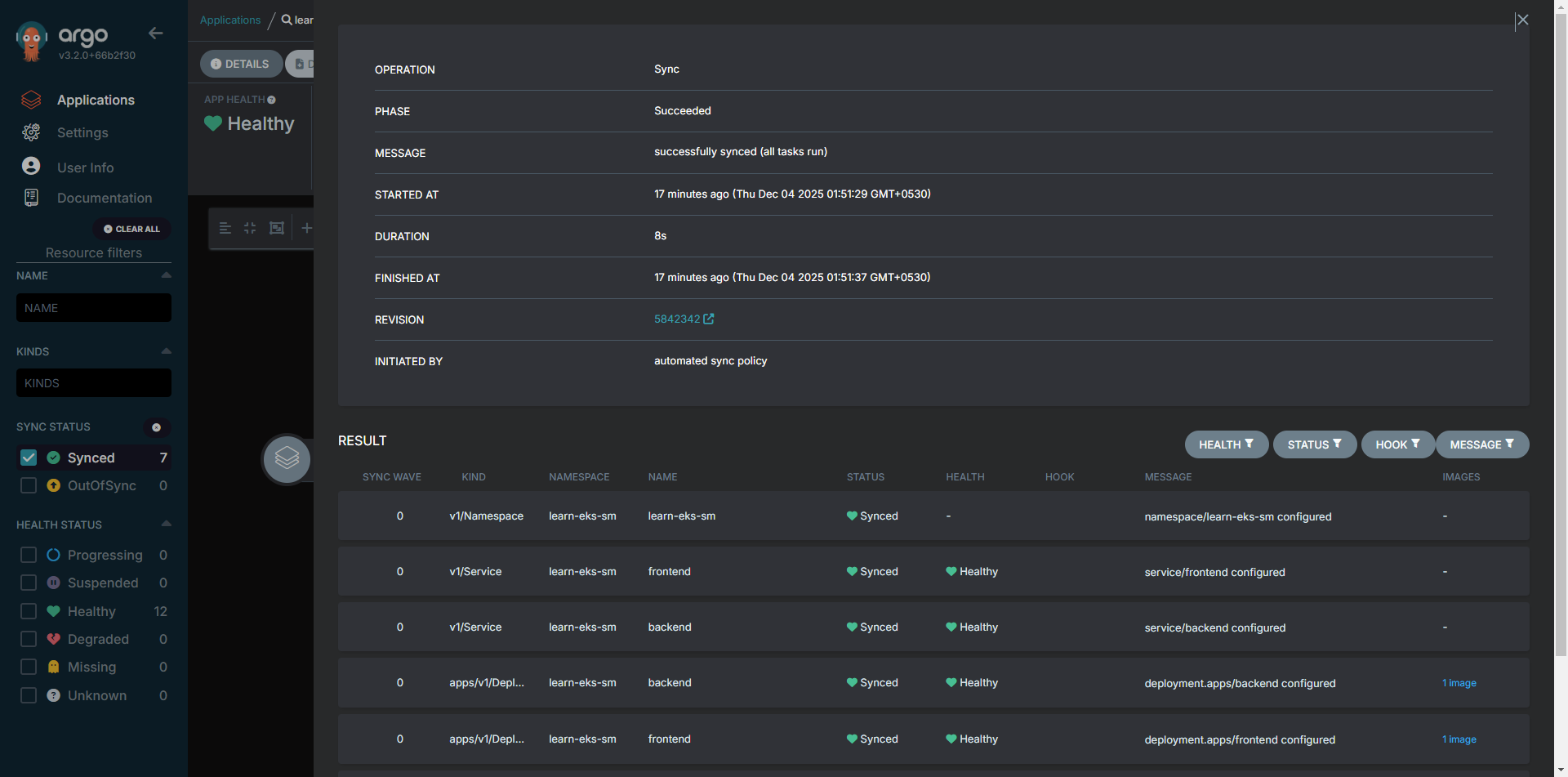Image resolution: width=1568 pixels, height=777 pixels.
Task: Check the Healthy health status filter
Action: coord(29,610)
